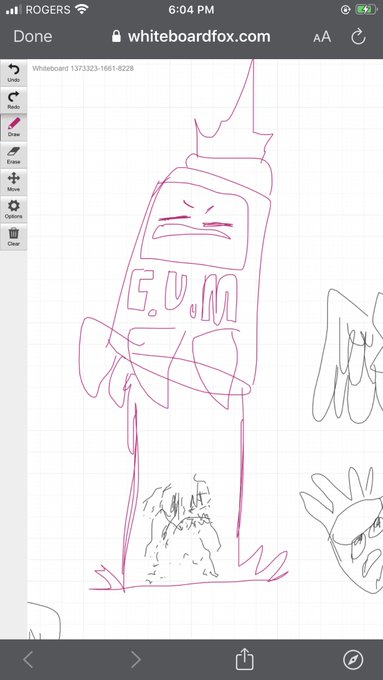Tap the battery charging indicator
Screen dimensions: 383x680
366,10
